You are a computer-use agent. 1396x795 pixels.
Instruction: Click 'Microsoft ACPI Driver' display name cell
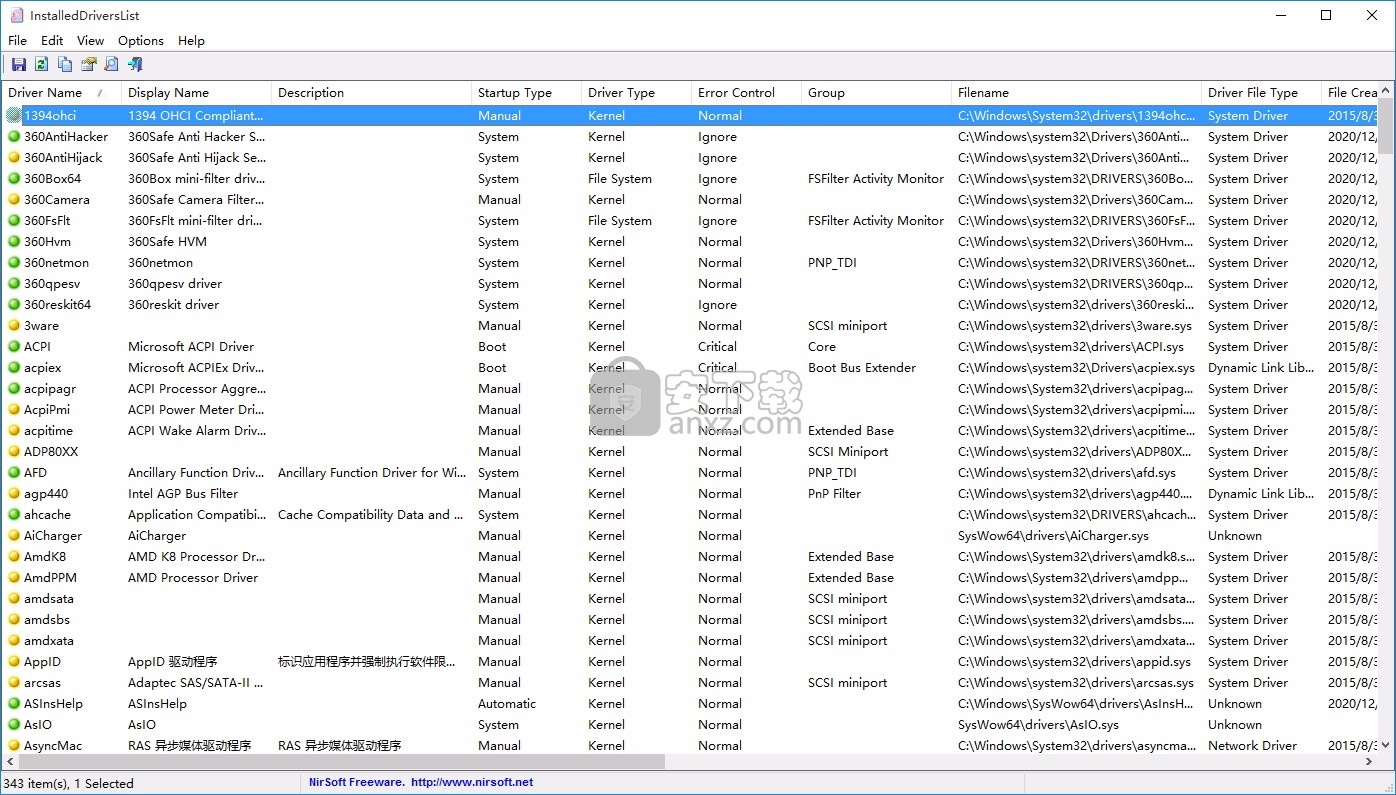(191, 347)
